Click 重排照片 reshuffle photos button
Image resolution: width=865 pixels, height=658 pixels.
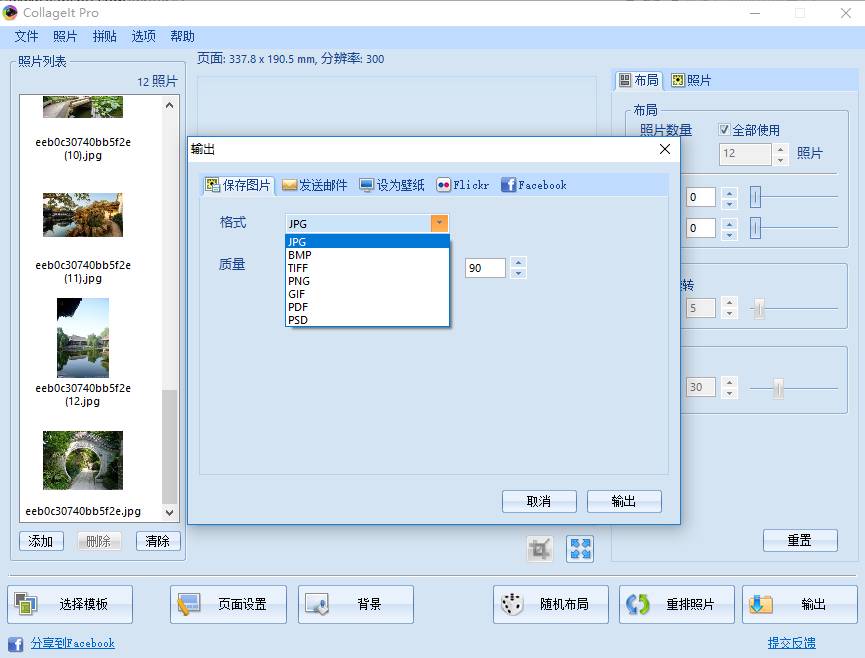point(677,604)
